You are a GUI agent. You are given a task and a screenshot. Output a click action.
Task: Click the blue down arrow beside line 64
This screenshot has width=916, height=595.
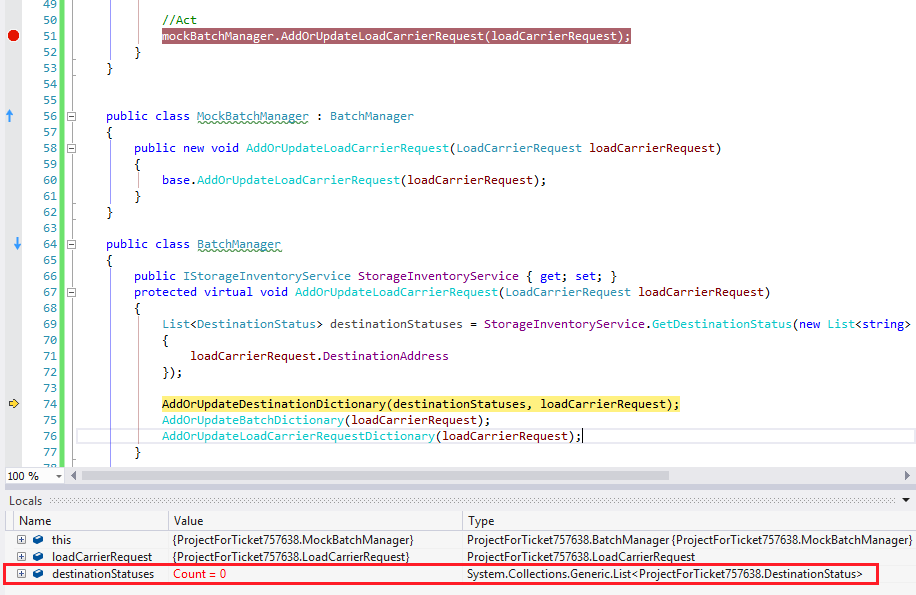click(x=17, y=244)
